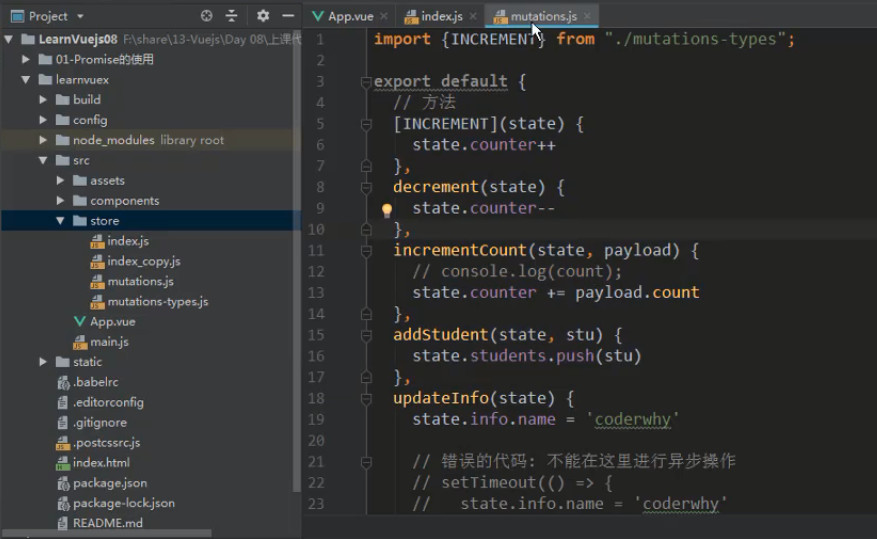The image size is (877, 539).
Task: Close the mutations.js tab
Action: click(x=587, y=16)
